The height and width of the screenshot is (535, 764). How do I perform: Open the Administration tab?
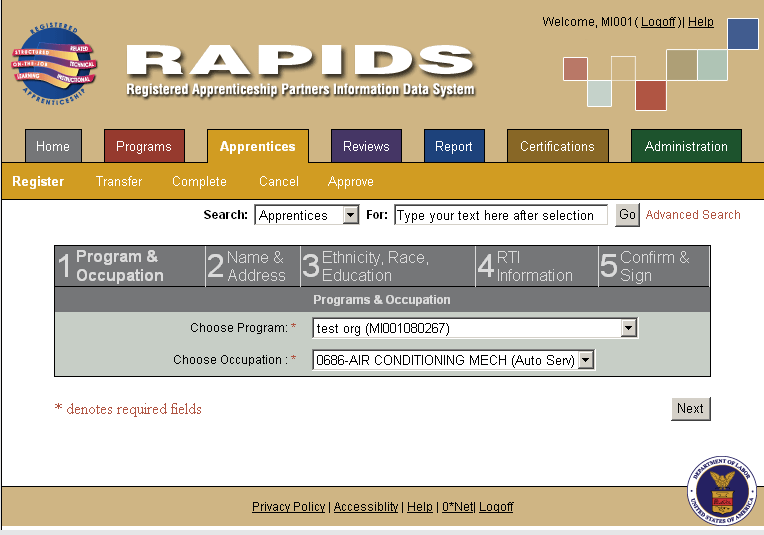tap(686, 146)
